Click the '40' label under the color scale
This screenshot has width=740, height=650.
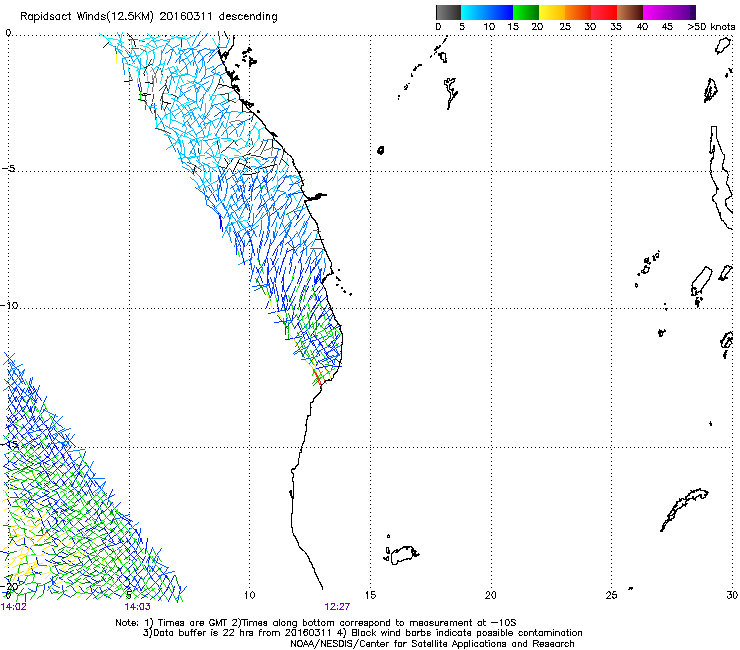click(642, 27)
